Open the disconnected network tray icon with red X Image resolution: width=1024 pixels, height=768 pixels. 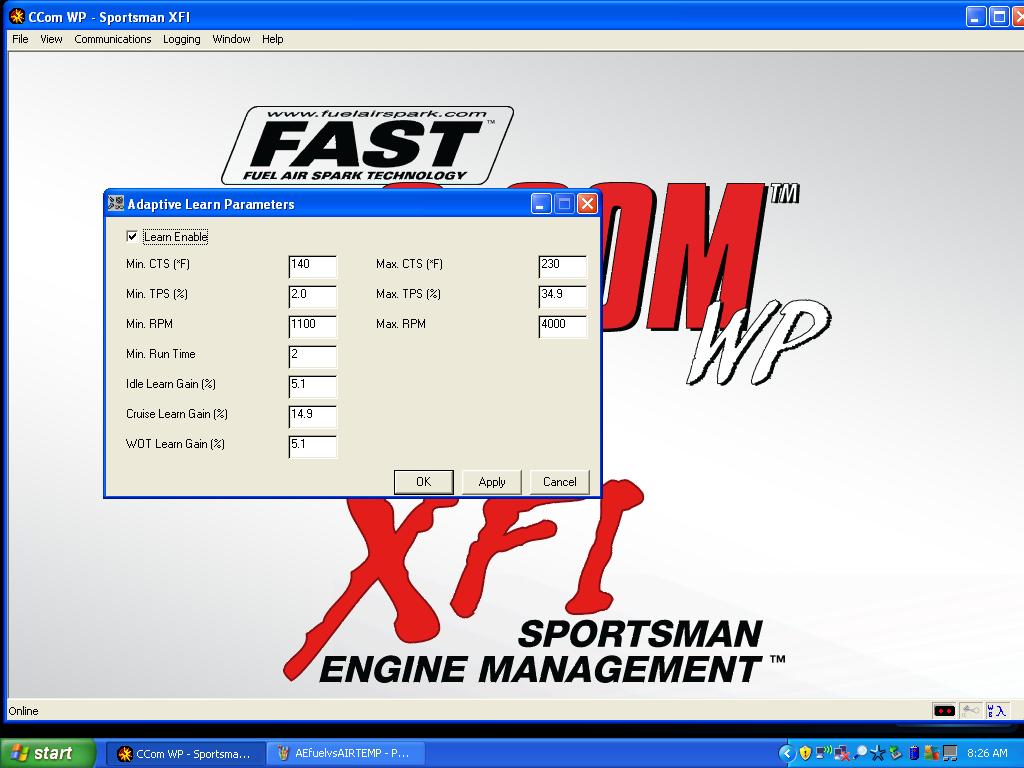841,753
